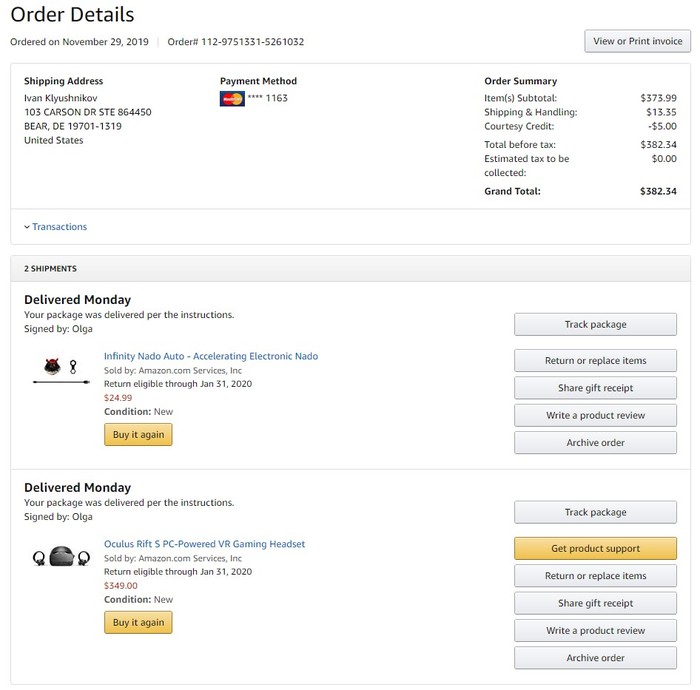Expand the Transactions section
Image resolution: width=700 pixels, height=690 pixels.
[x=56, y=227]
